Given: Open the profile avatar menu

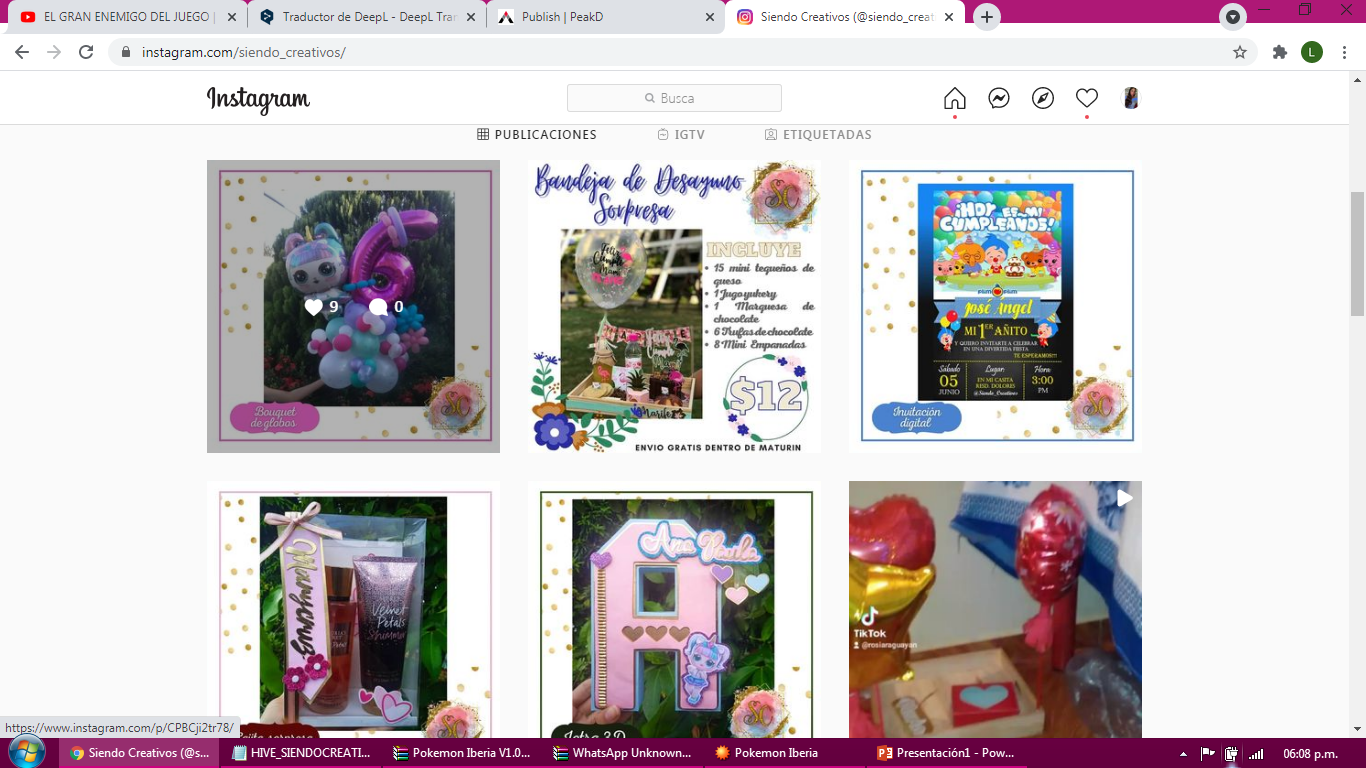Looking at the screenshot, I should pos(1131,98).
